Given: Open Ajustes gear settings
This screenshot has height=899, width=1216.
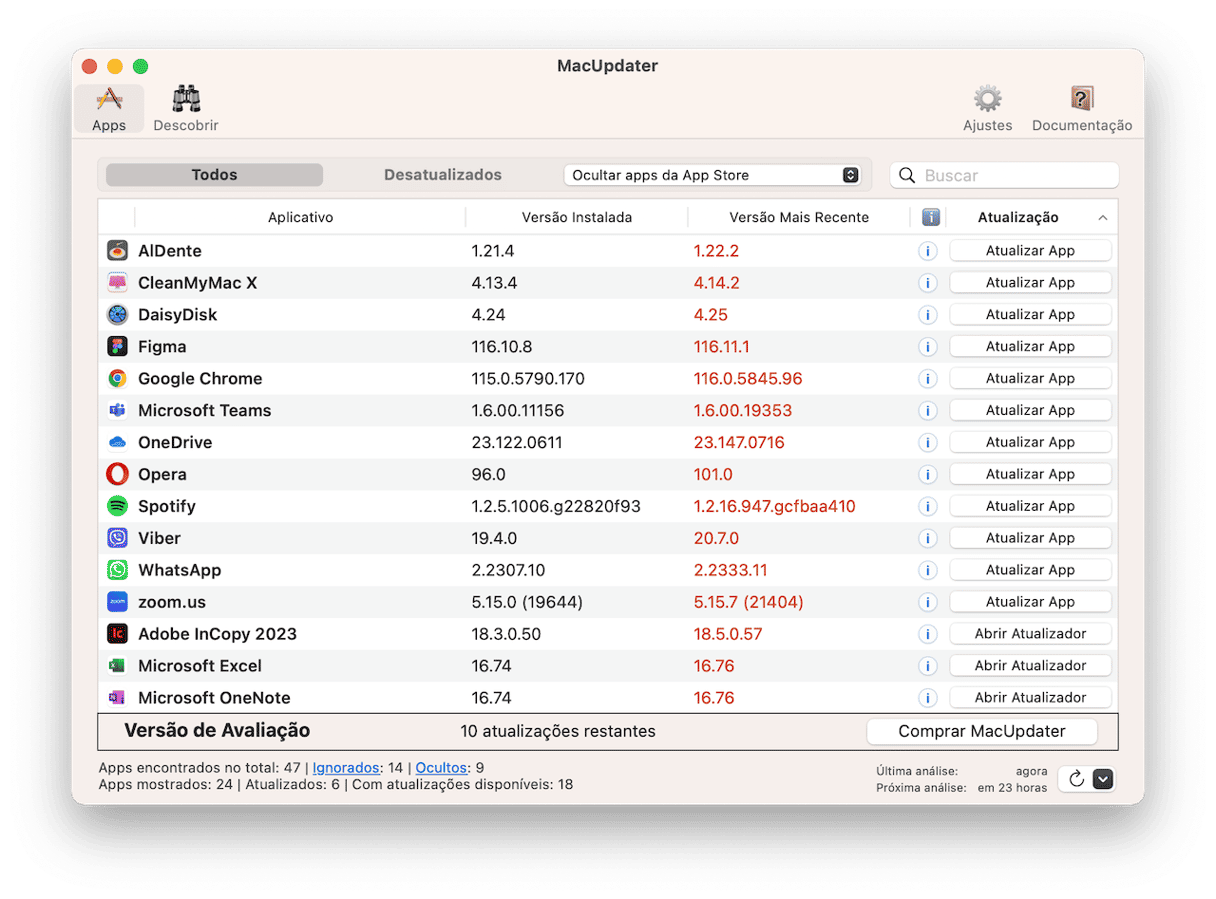Looking at the screenshot, I should point(987,109).
